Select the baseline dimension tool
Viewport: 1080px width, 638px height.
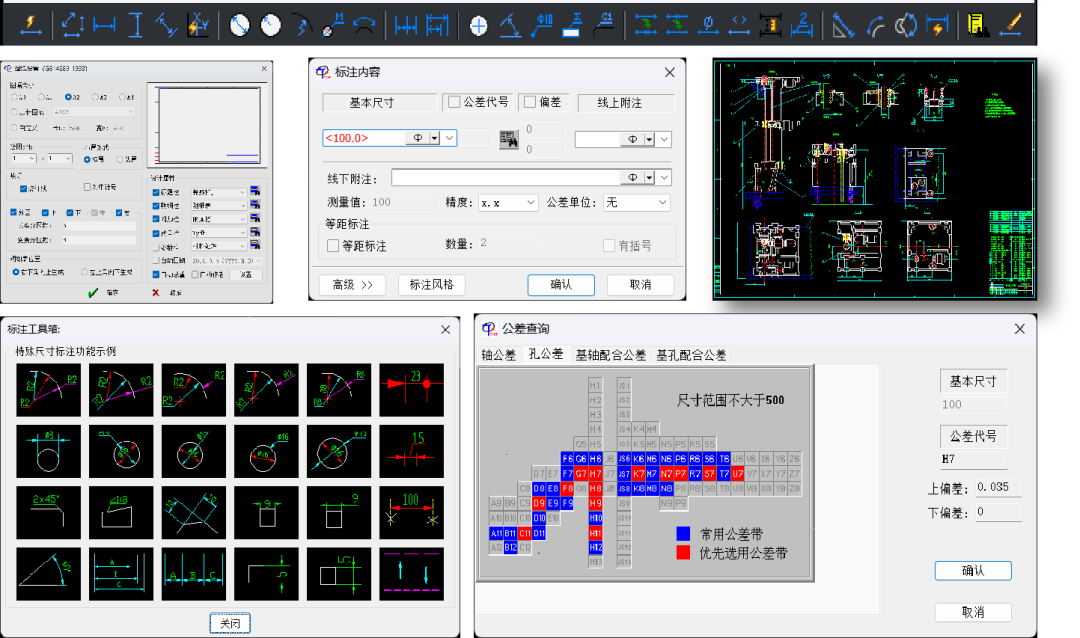[x=437, y=25]
